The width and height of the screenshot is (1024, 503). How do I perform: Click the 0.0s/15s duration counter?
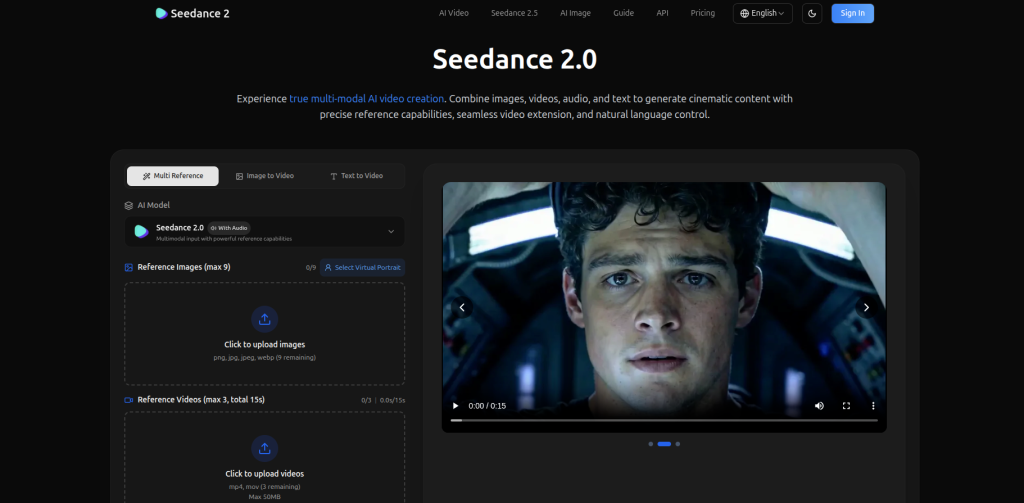tap(392, 400)
